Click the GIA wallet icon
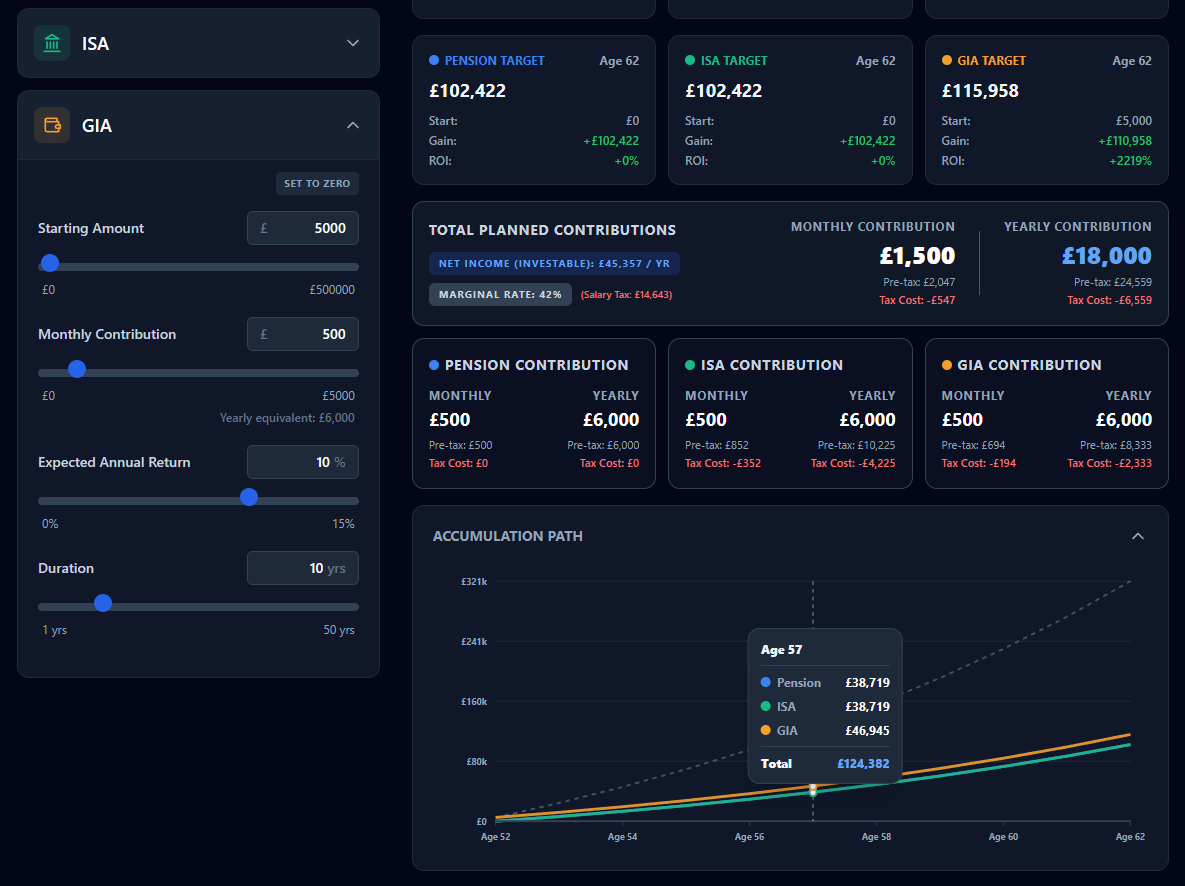 pyautogui.click(x=52, y=125)
